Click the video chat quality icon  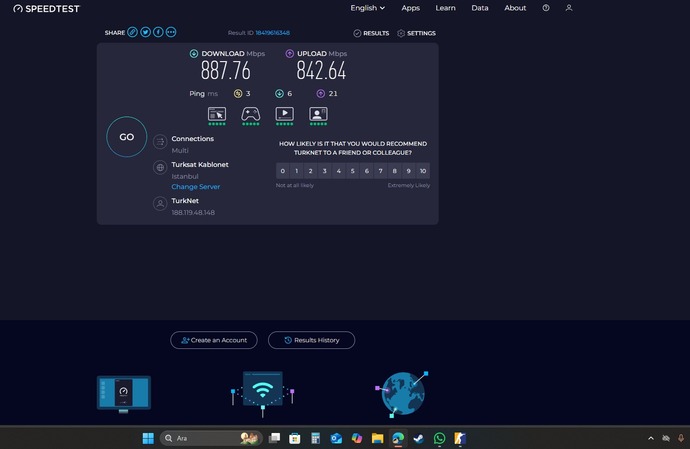click(319, 113)
